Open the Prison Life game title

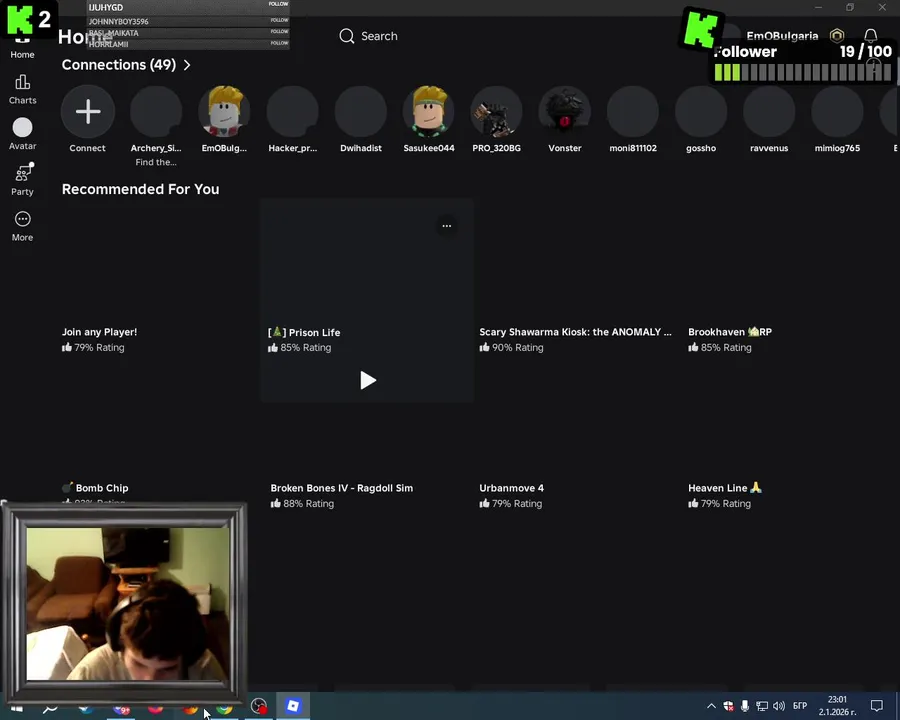[x=304, y=332]
